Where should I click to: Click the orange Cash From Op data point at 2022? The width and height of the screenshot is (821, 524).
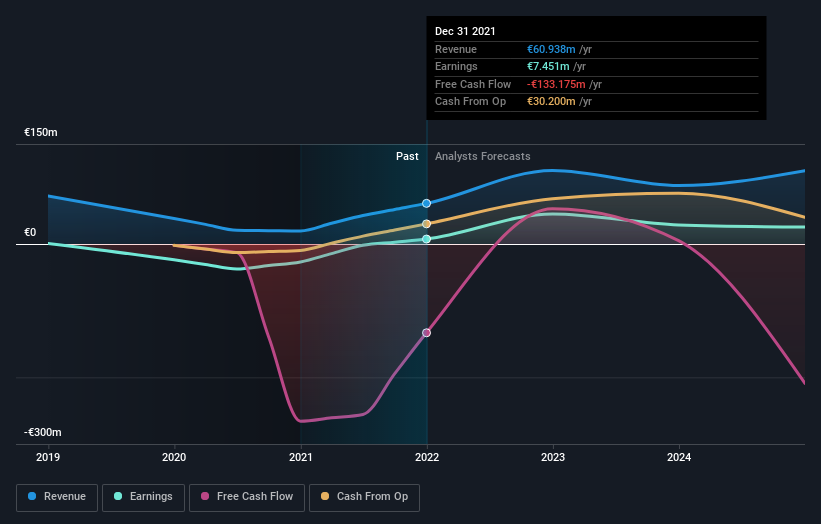[427, 224]
